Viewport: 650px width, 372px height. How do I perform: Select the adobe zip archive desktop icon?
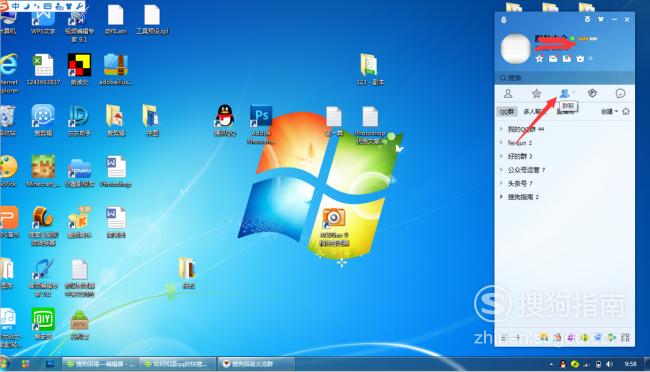click(116, 69)
